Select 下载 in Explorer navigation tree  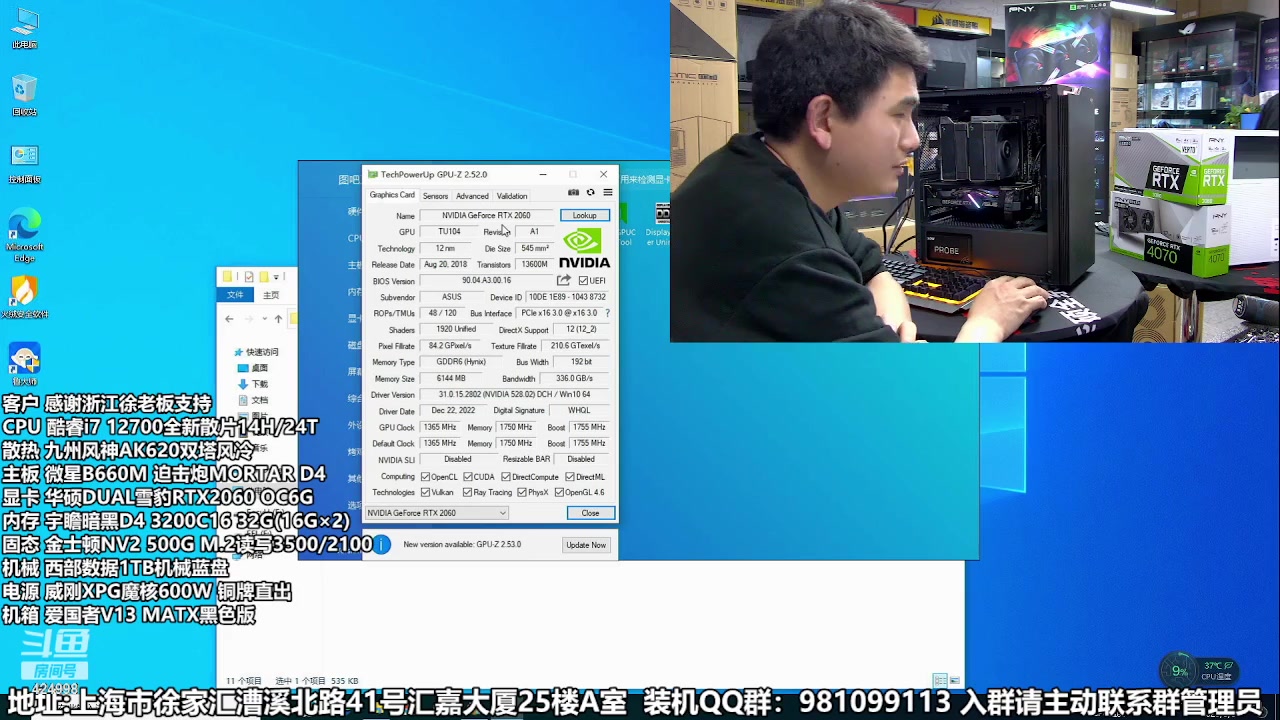[x=253, y=384]
